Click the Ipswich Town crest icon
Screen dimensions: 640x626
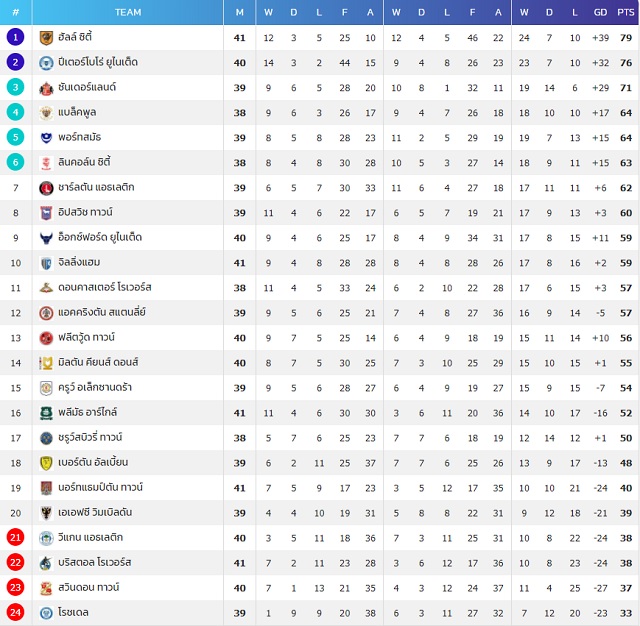46,213
